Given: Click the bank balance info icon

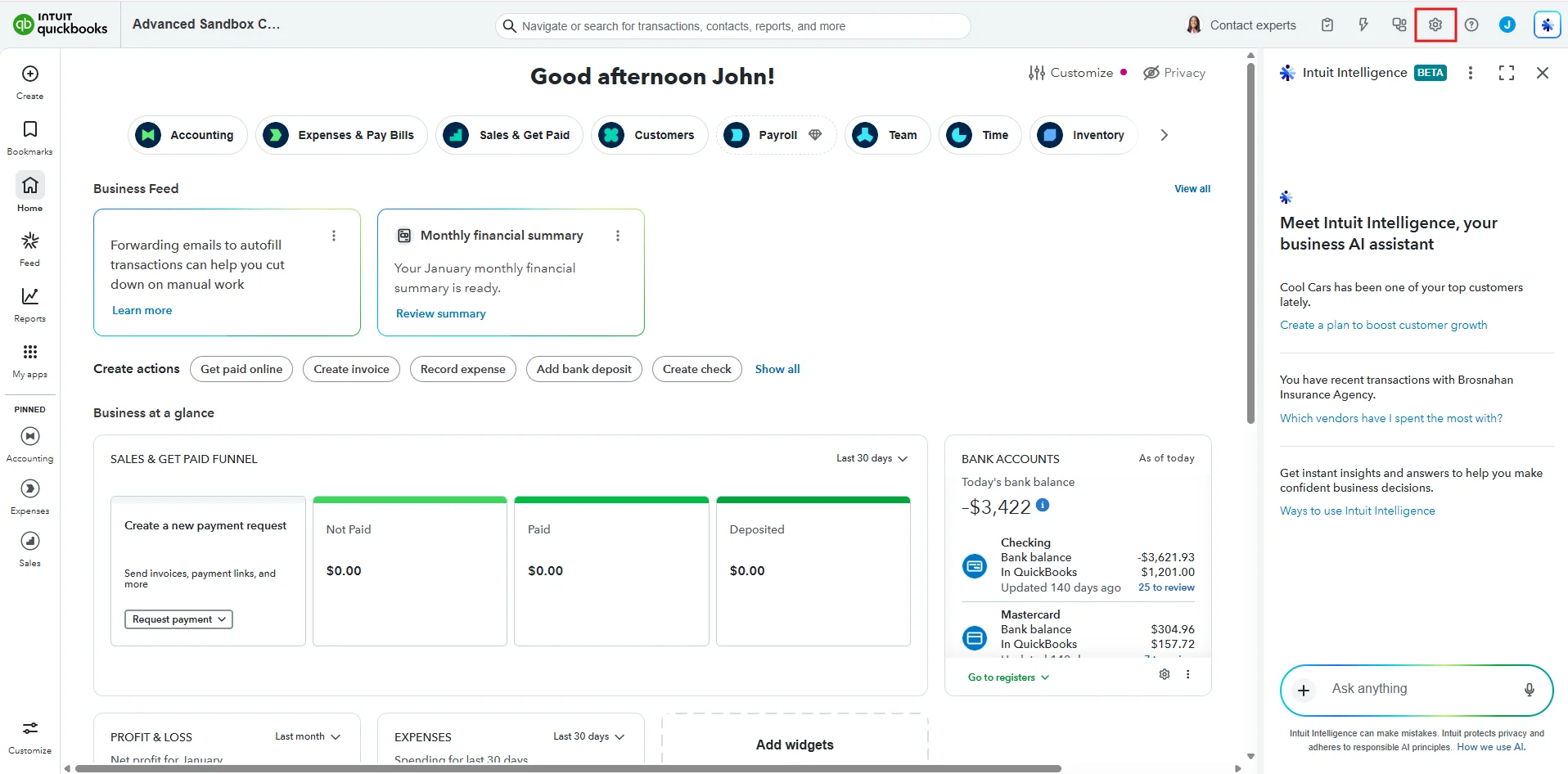Looking at the screenshot, I should [1043, 505].
